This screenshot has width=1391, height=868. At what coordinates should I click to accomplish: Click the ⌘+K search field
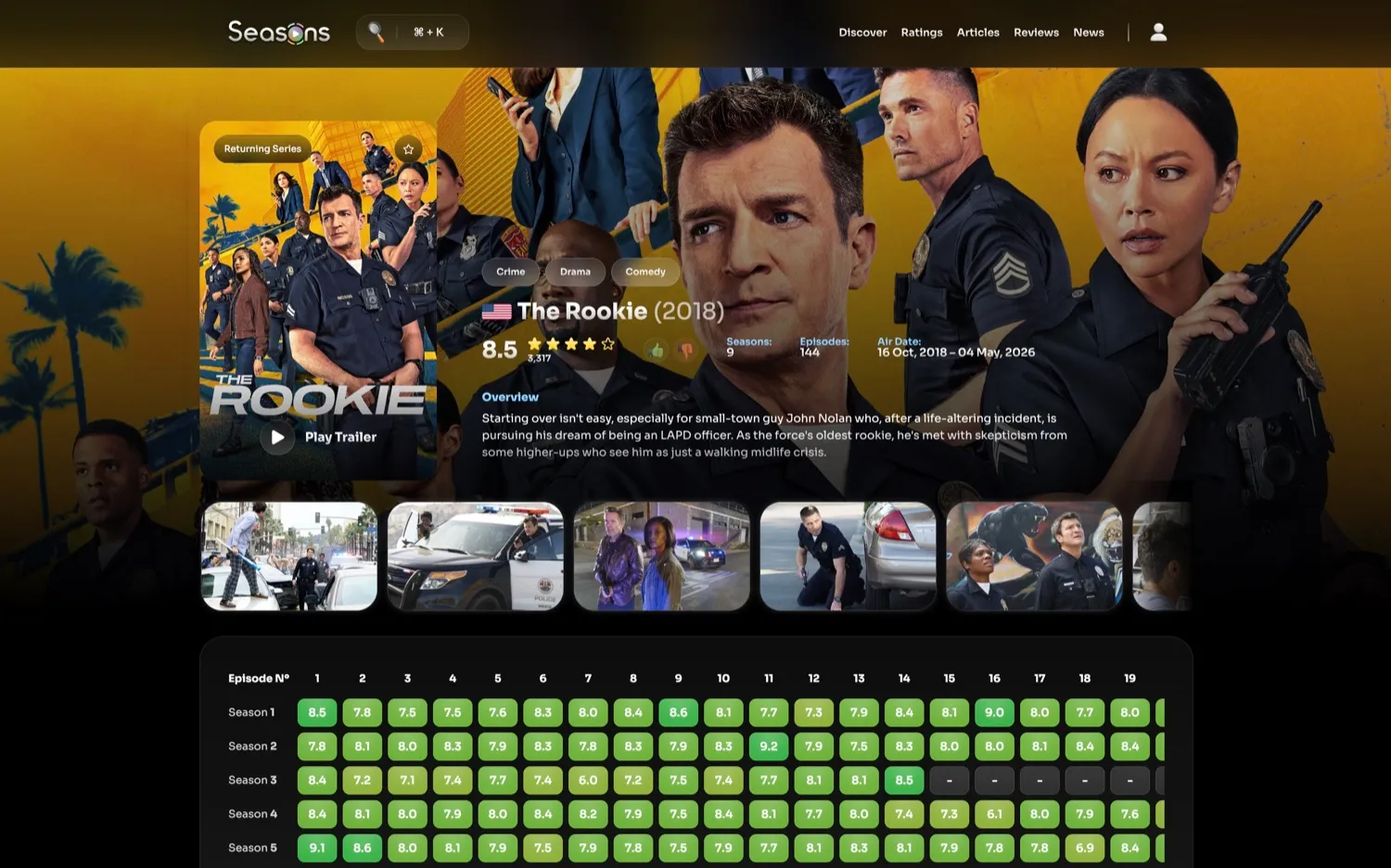coord(413,32)
